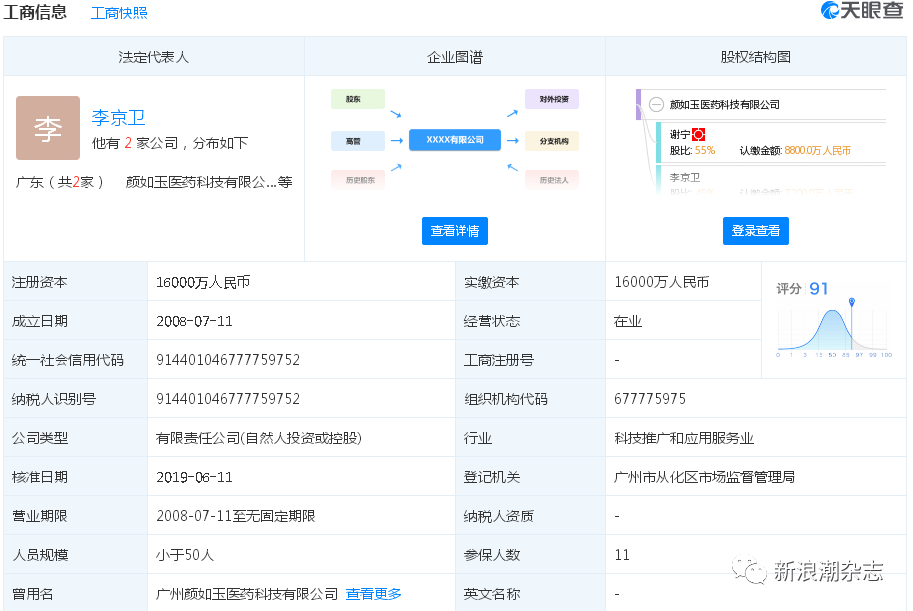Click the central XXXX有限公司 graph node

454,140
